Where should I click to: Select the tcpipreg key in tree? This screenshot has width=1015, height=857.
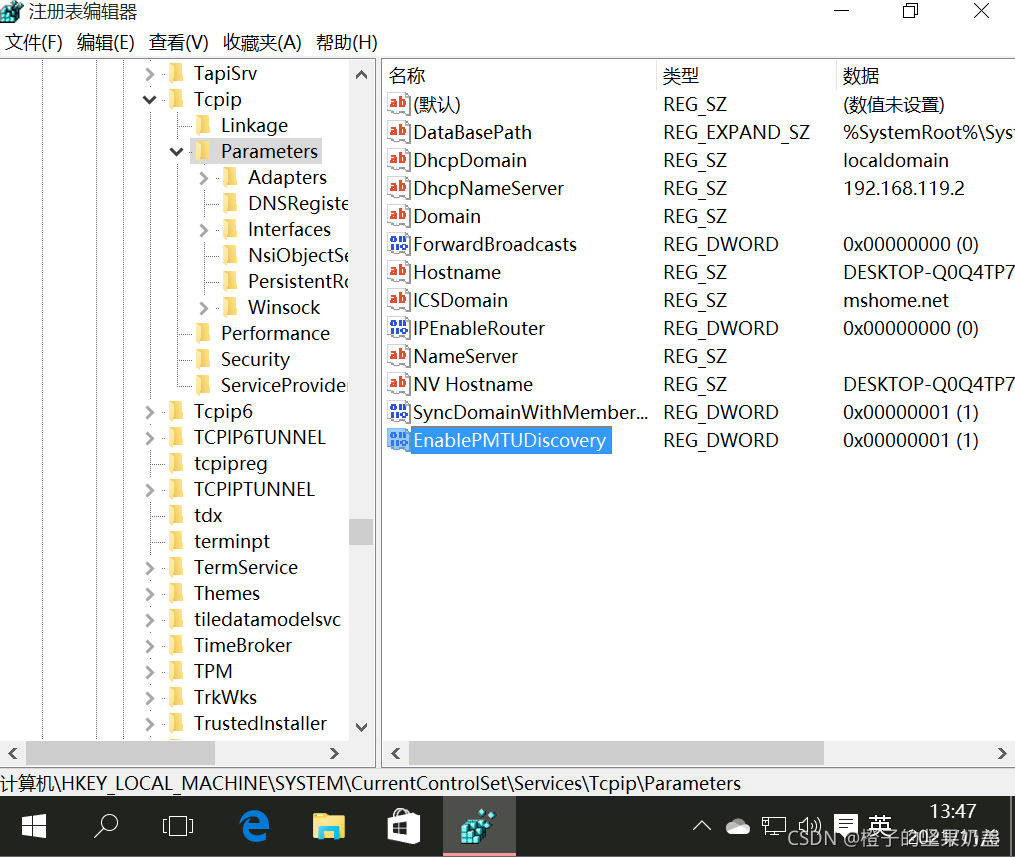(230, 463)
